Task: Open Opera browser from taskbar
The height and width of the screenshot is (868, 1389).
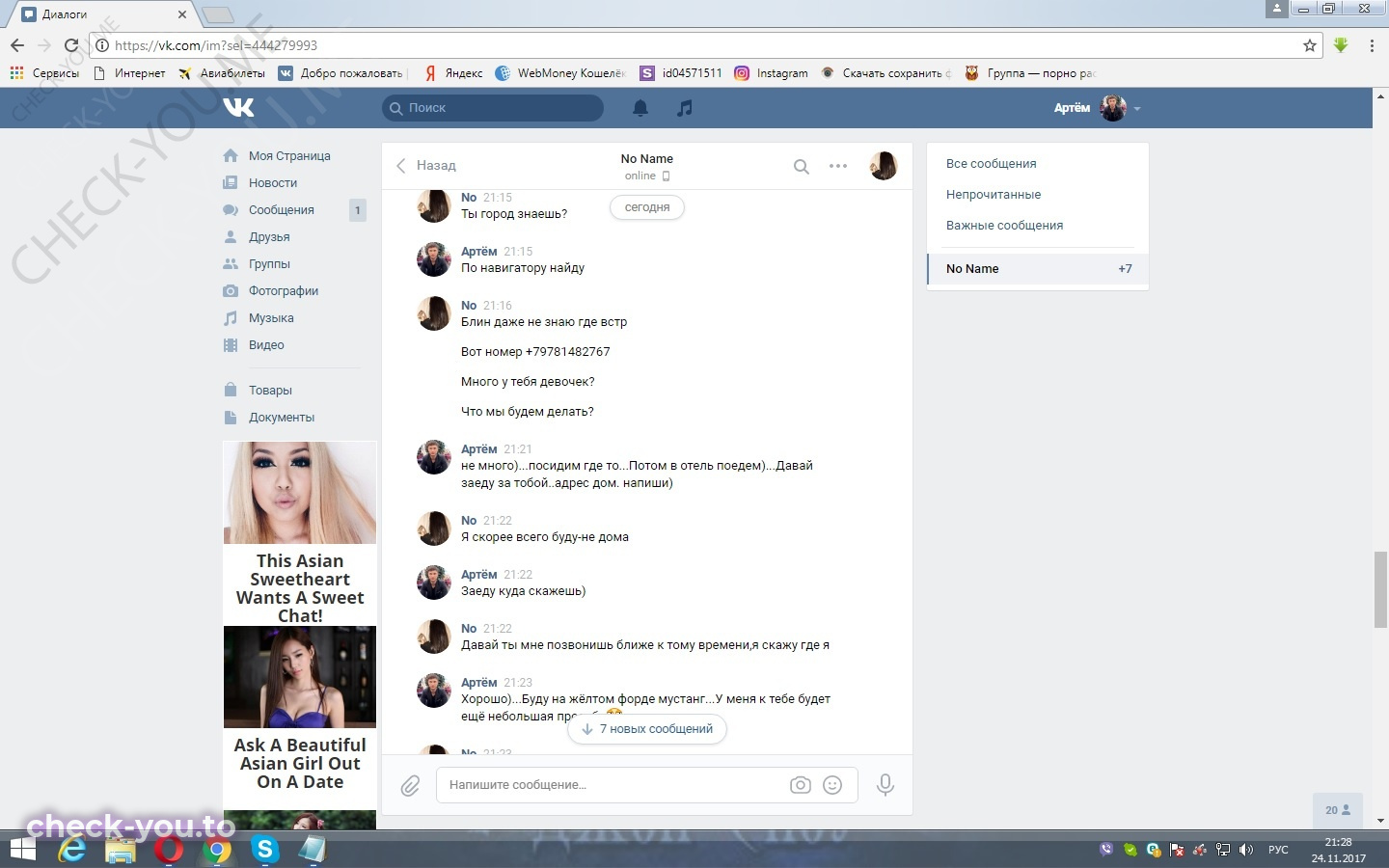Action: [x=169, y=850]
